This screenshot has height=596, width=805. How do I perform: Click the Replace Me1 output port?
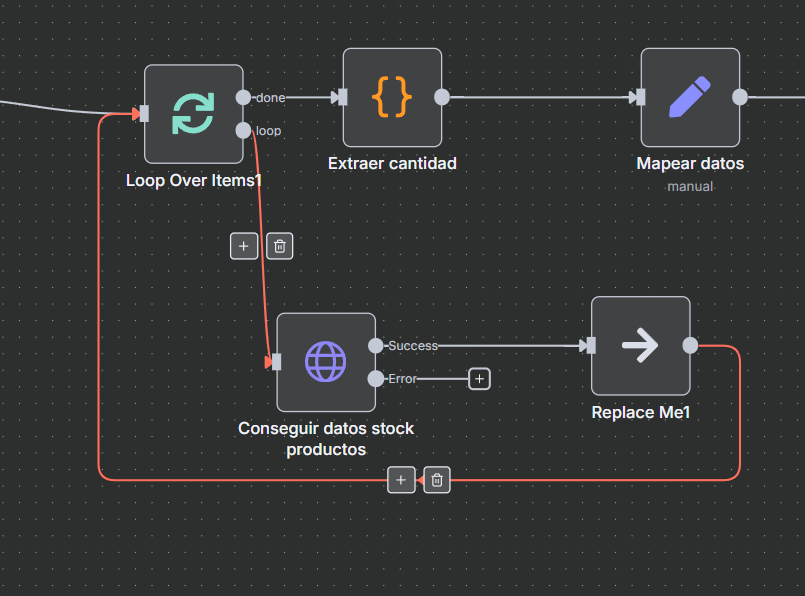coord(690,345)
